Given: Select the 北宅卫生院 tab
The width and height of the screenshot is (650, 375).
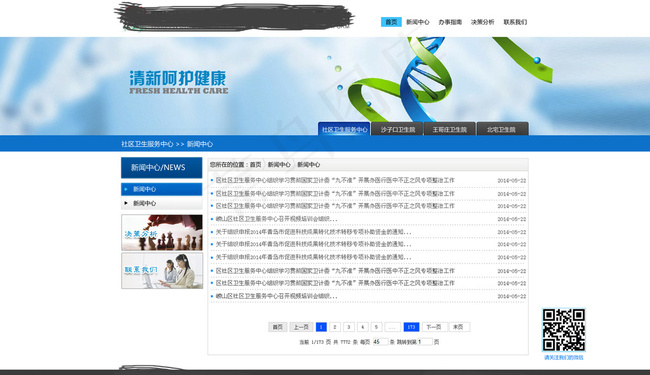Looking at the screenshot, I should [x=502, y=129].
